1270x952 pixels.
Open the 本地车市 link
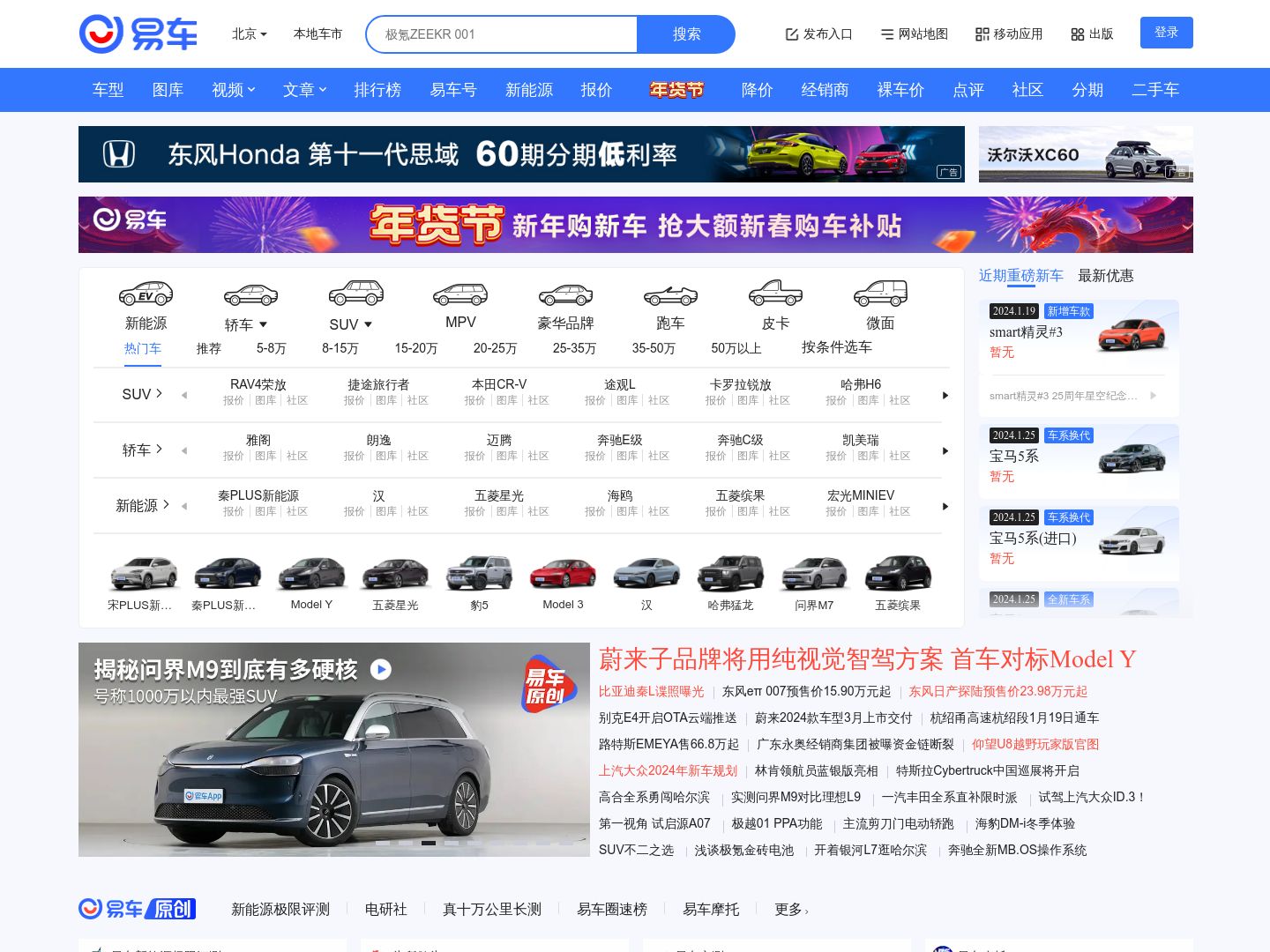pyautogui.click(x=317, y=33)
